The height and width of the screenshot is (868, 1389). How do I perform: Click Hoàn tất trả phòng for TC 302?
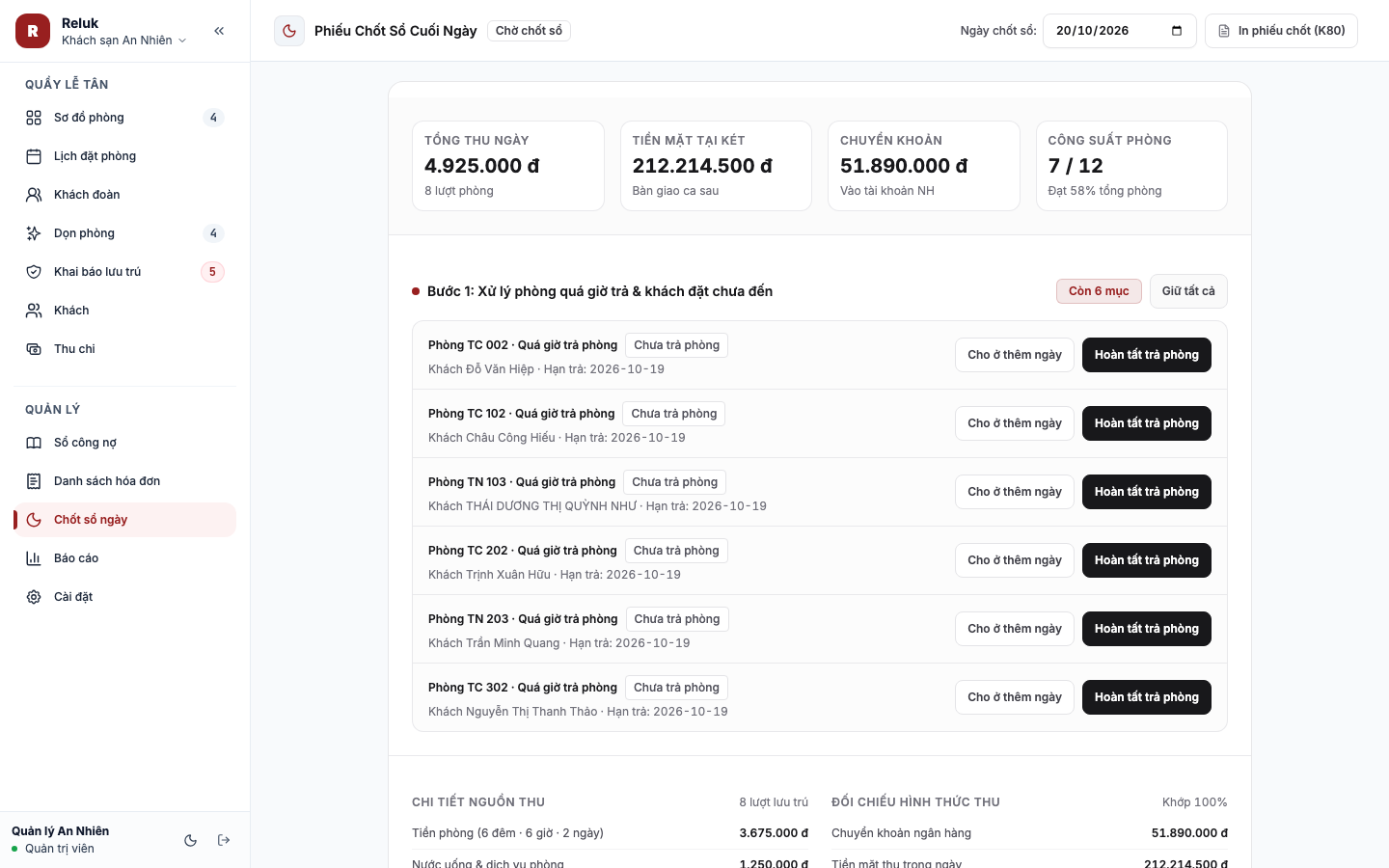[1147, 697]
